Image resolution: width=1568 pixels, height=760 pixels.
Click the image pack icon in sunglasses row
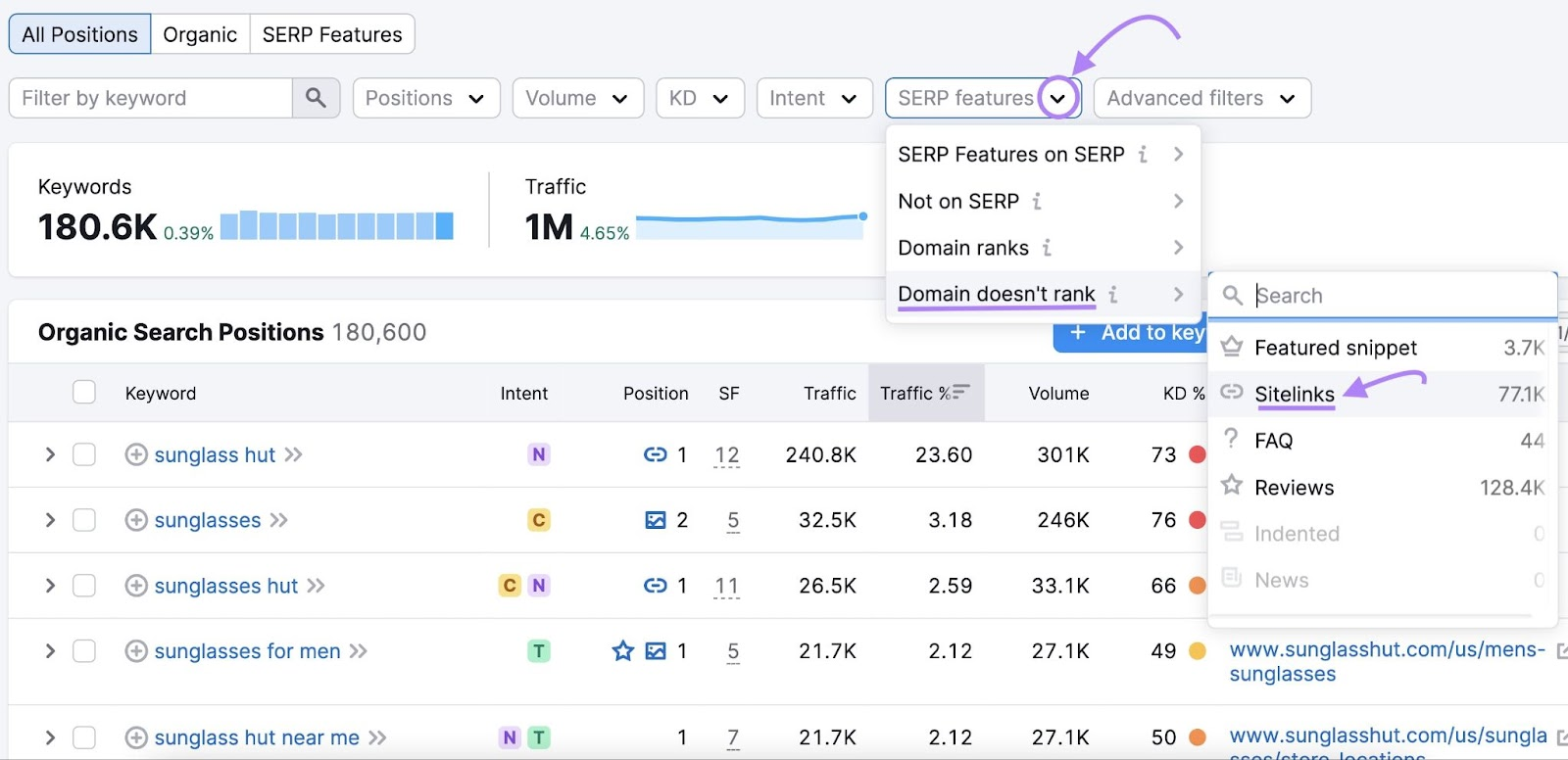(x=655, y=520)
